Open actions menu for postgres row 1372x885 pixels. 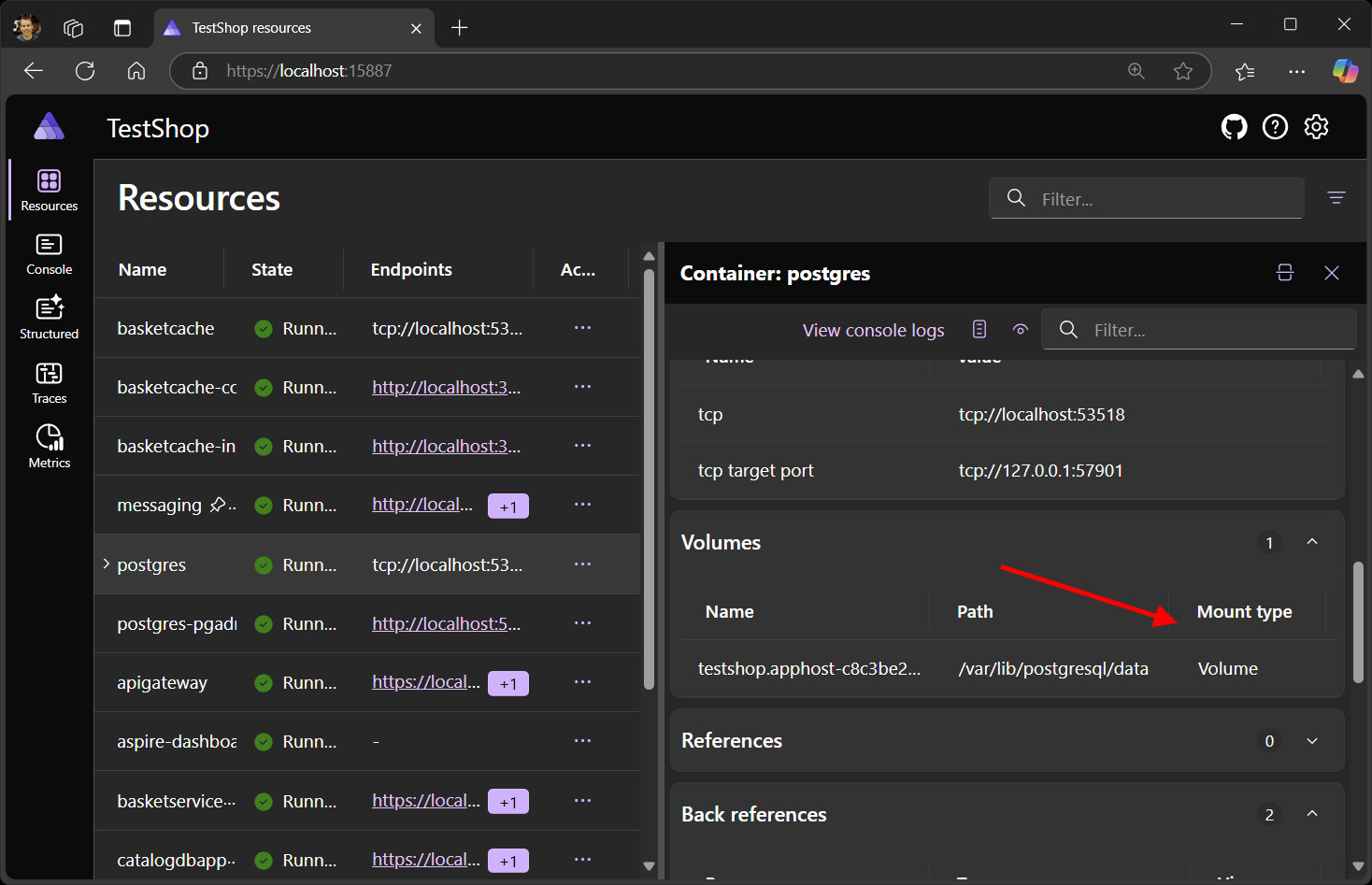point(583,564)
